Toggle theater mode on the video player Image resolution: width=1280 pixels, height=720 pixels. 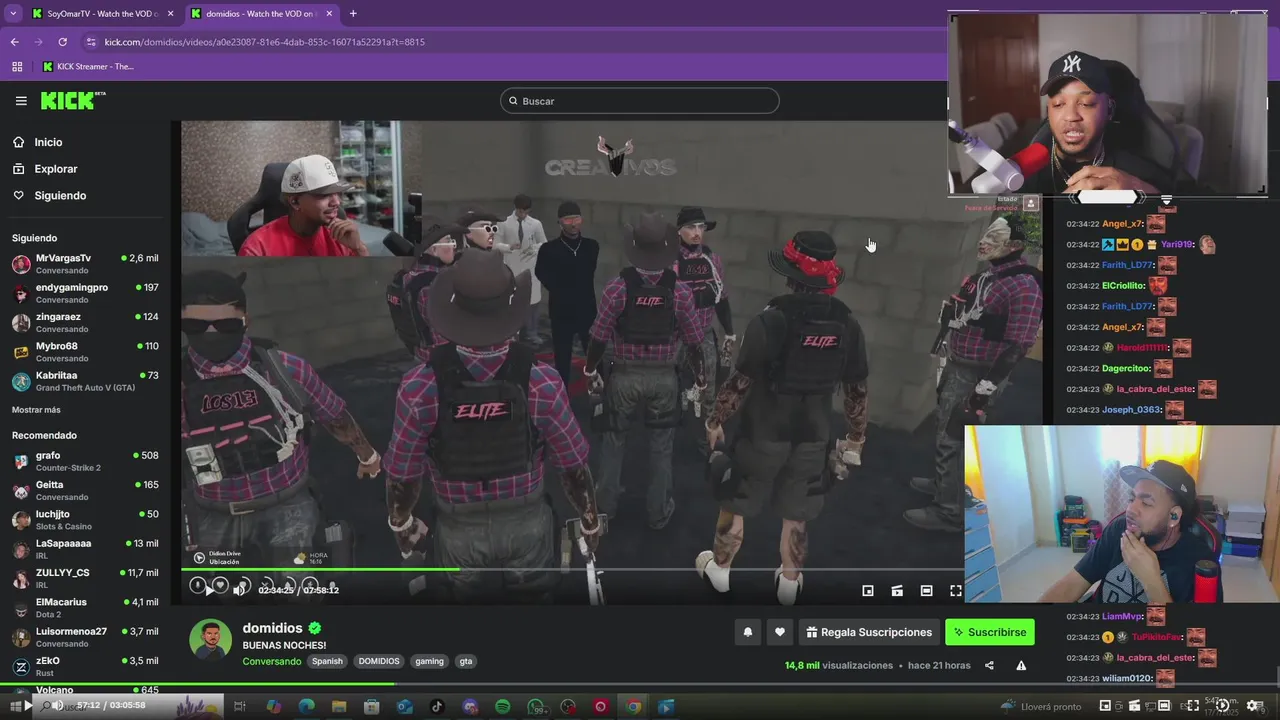click(x=926, y=591)
